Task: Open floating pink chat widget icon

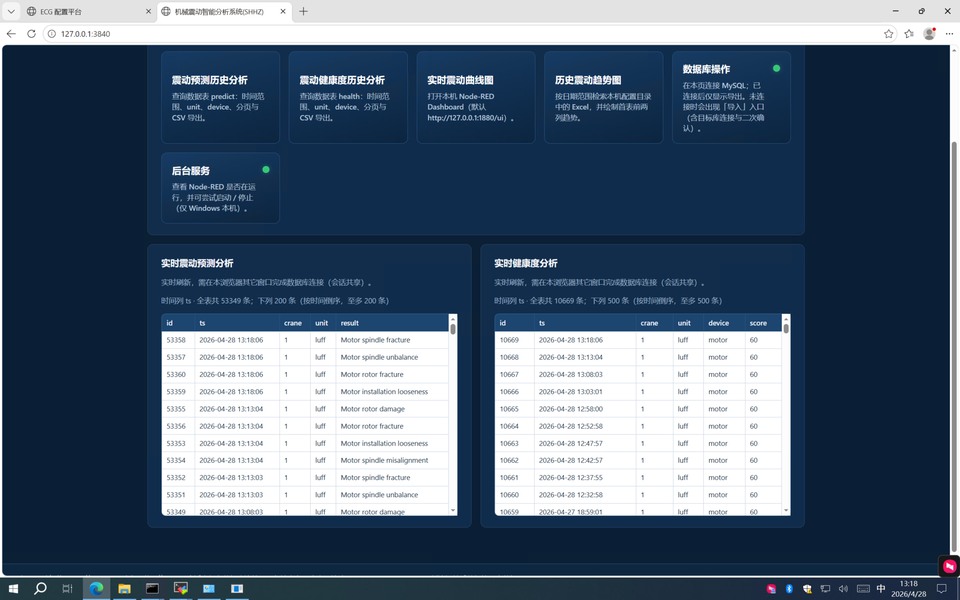Action: pos(949,566)
